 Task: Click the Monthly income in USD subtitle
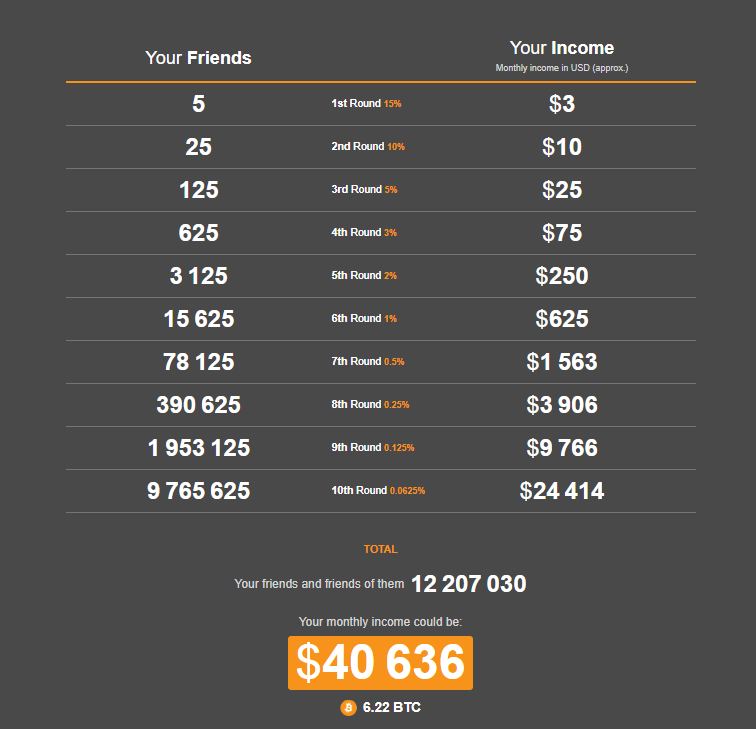click(561, 68)
